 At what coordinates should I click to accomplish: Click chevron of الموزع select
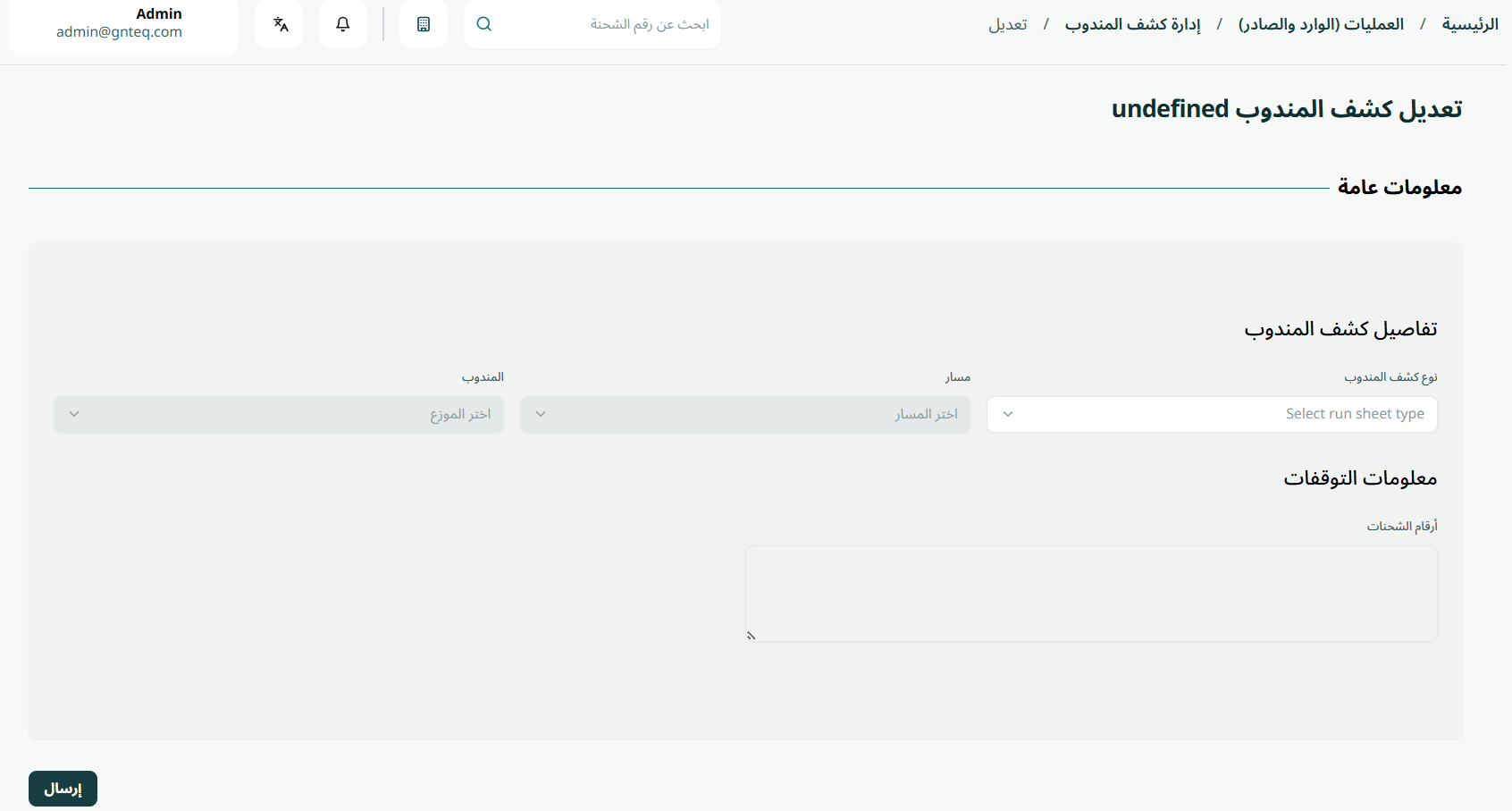tap(74, 414)
